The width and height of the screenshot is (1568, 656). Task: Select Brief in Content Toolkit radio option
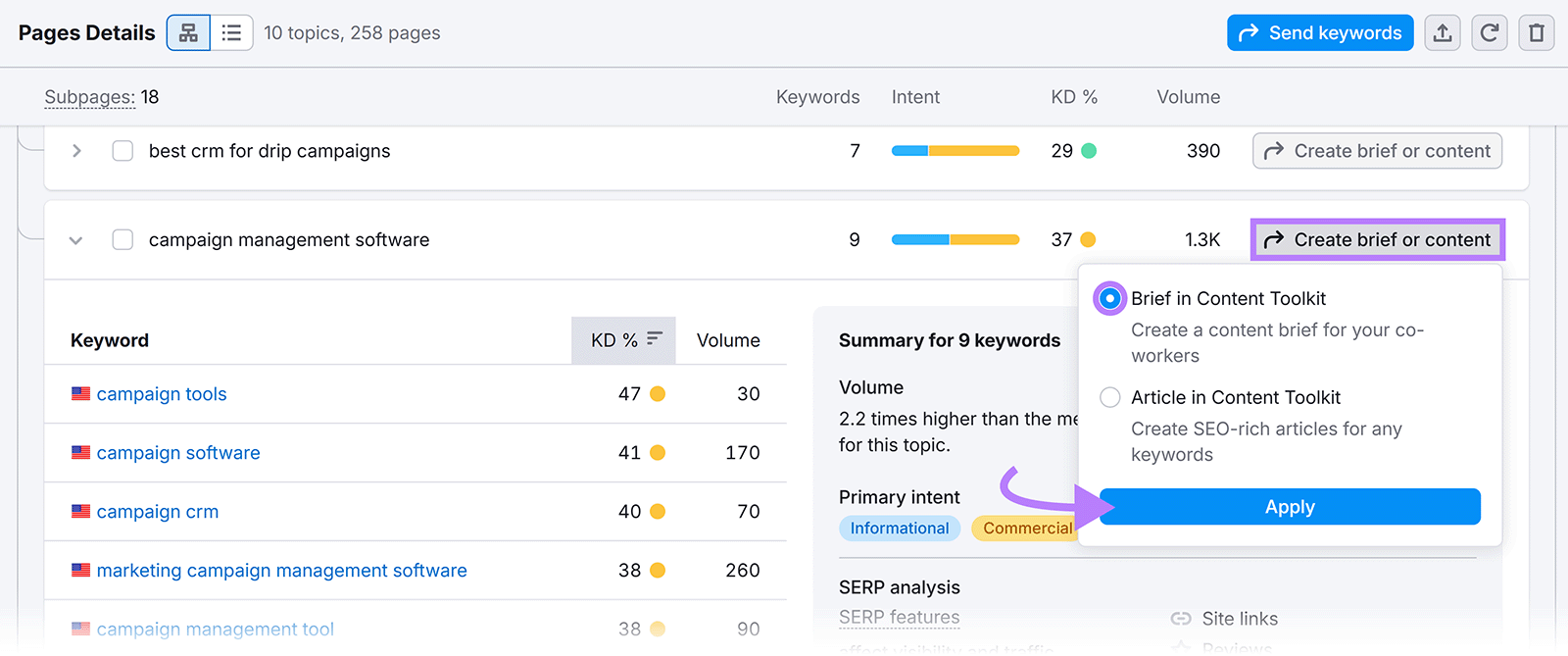(x=1109, y=299)
